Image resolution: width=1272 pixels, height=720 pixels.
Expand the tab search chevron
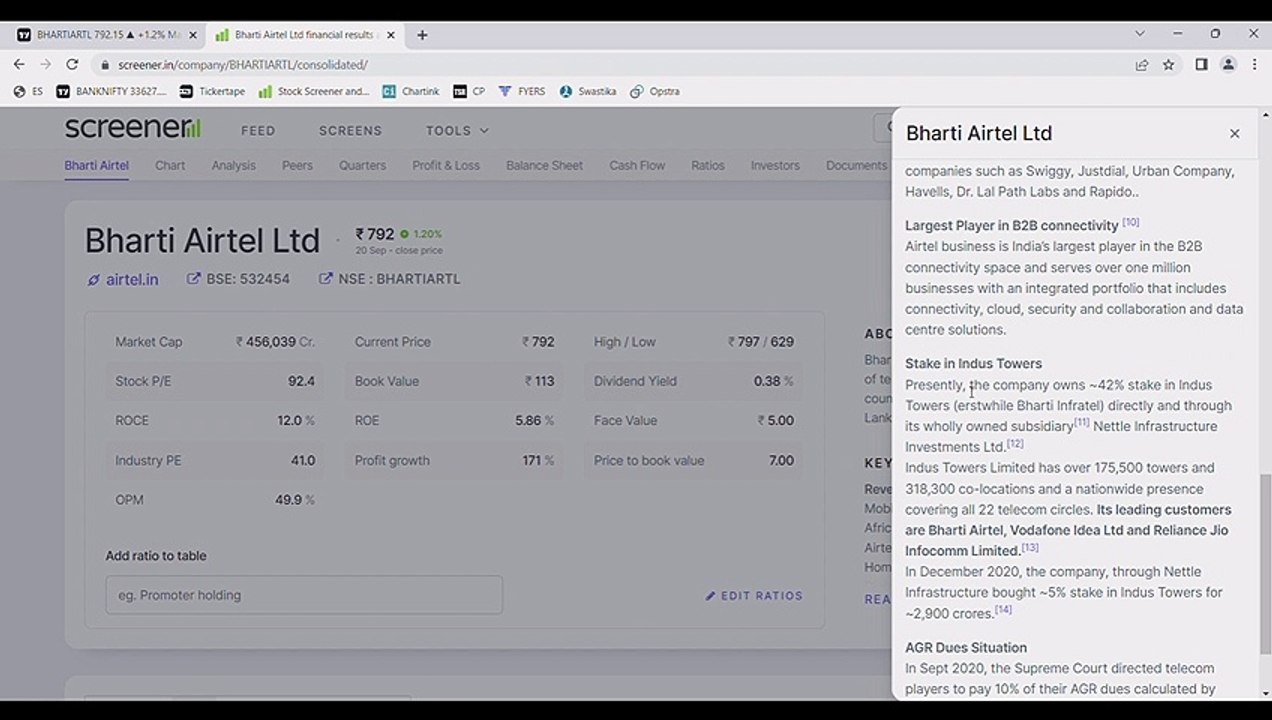pyautogui.click(x=1139, y=34)
